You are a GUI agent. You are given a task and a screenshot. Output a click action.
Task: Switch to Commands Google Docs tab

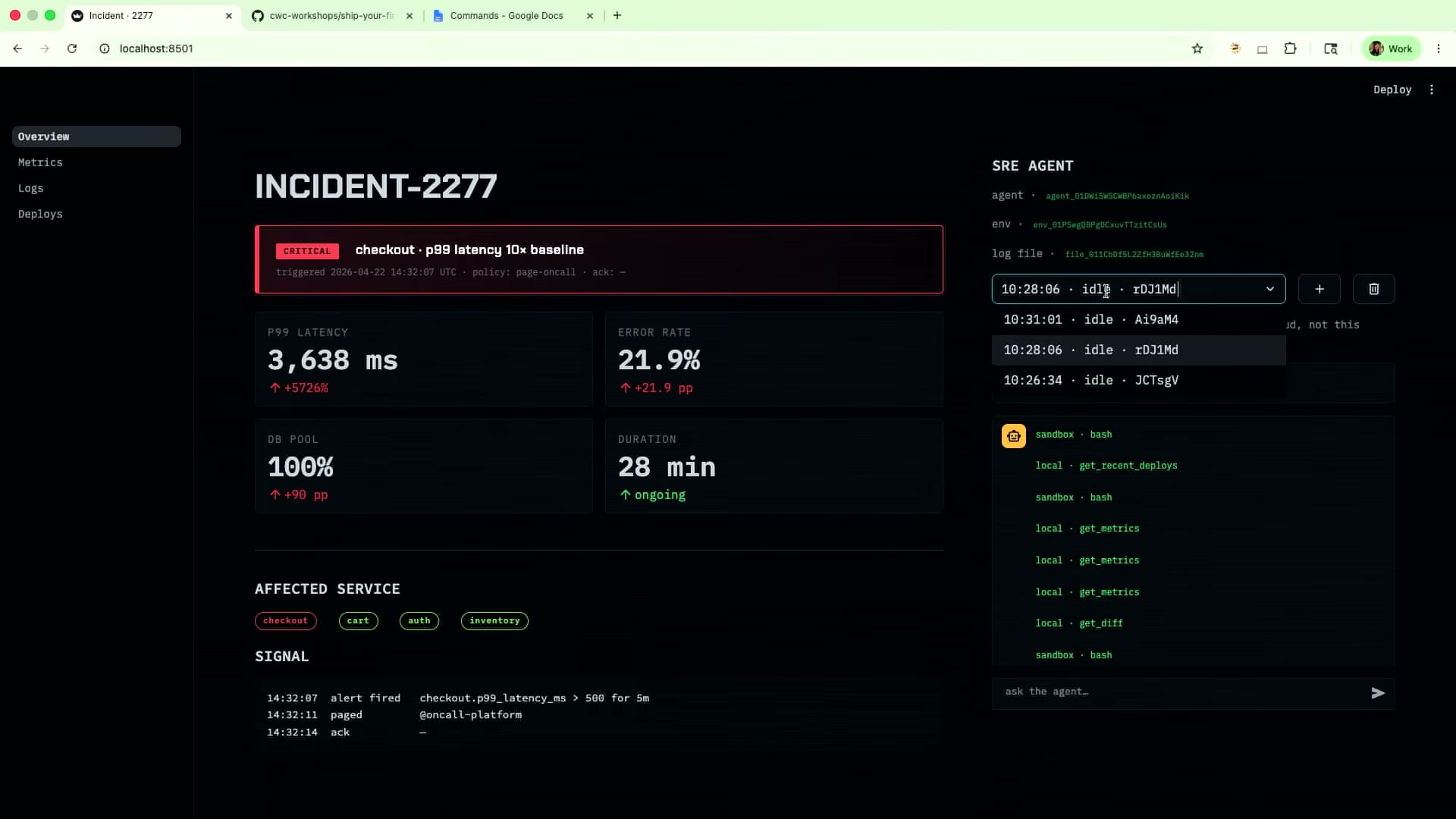click(507, 16)
